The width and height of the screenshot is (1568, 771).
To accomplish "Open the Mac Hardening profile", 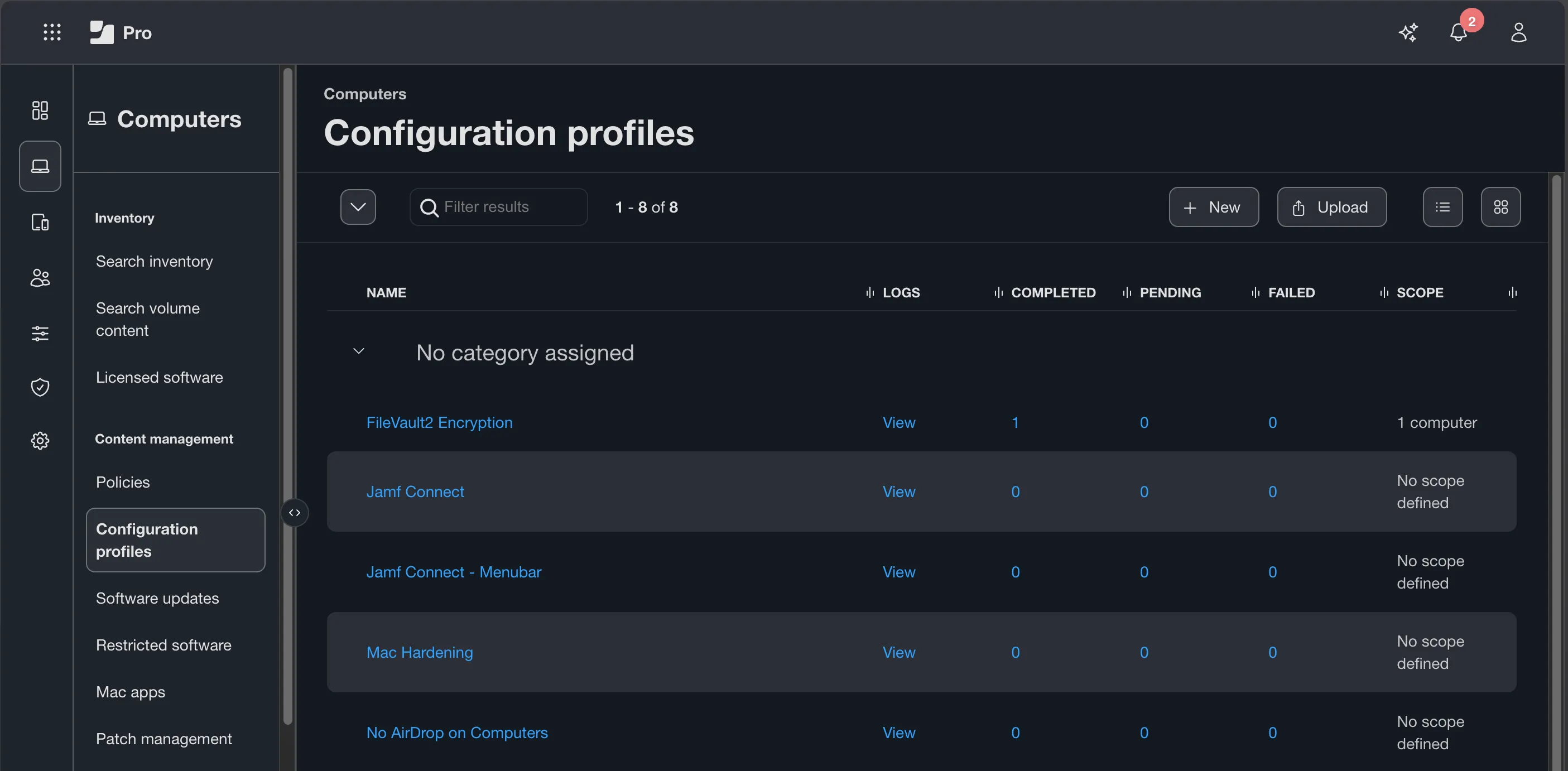I will (420, 652).
